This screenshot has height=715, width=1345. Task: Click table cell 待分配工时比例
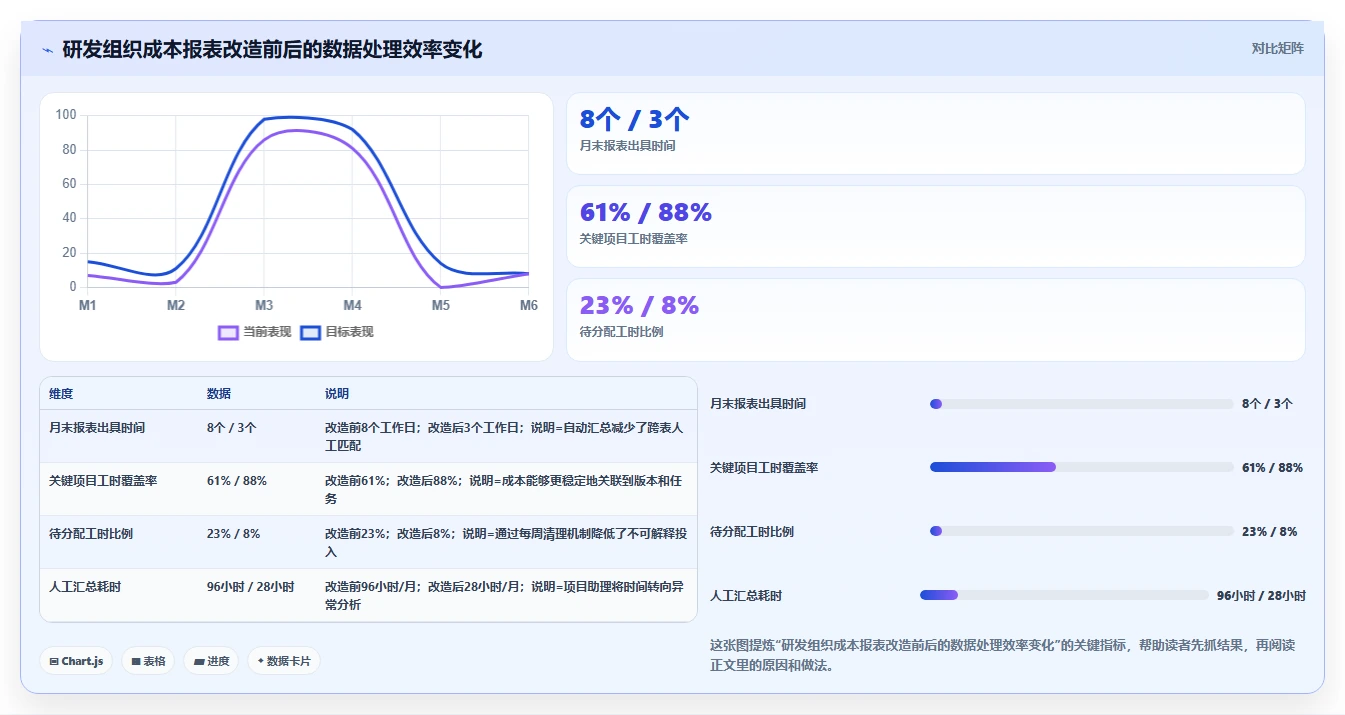point(91,534)
